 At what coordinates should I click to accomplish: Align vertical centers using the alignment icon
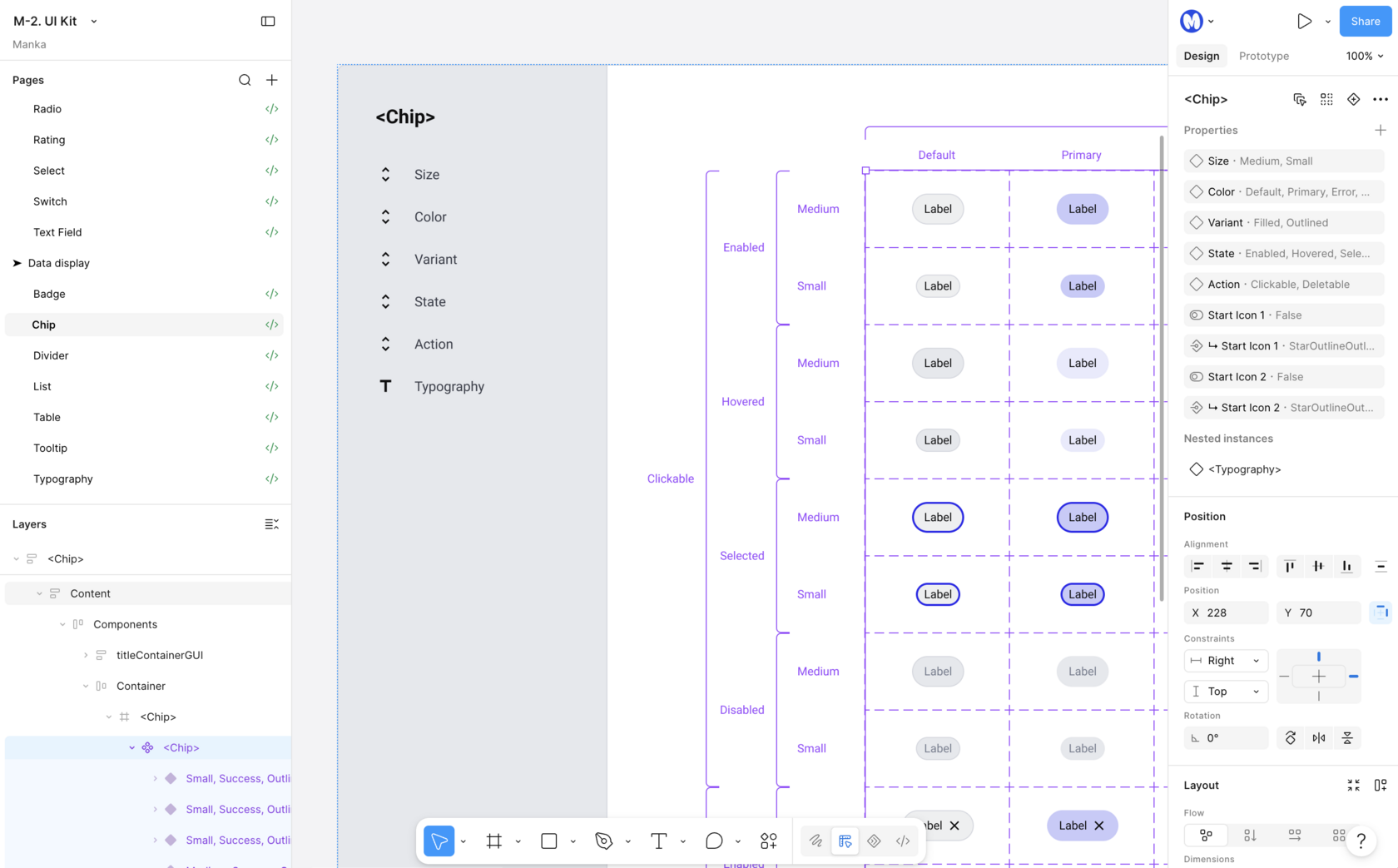point(1318,567)
